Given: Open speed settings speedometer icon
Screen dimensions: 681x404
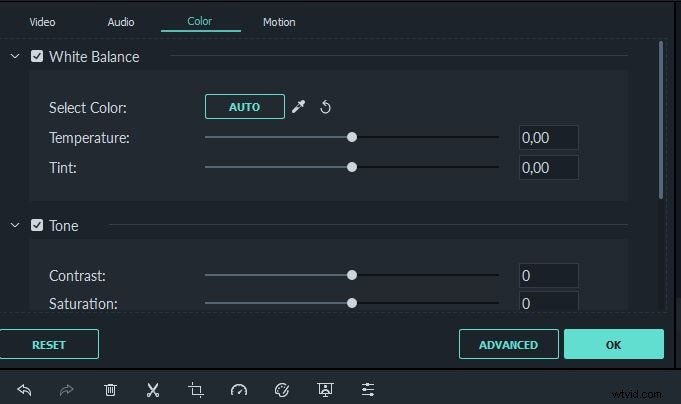Looking at the screenshot, I should pos(239,390).
